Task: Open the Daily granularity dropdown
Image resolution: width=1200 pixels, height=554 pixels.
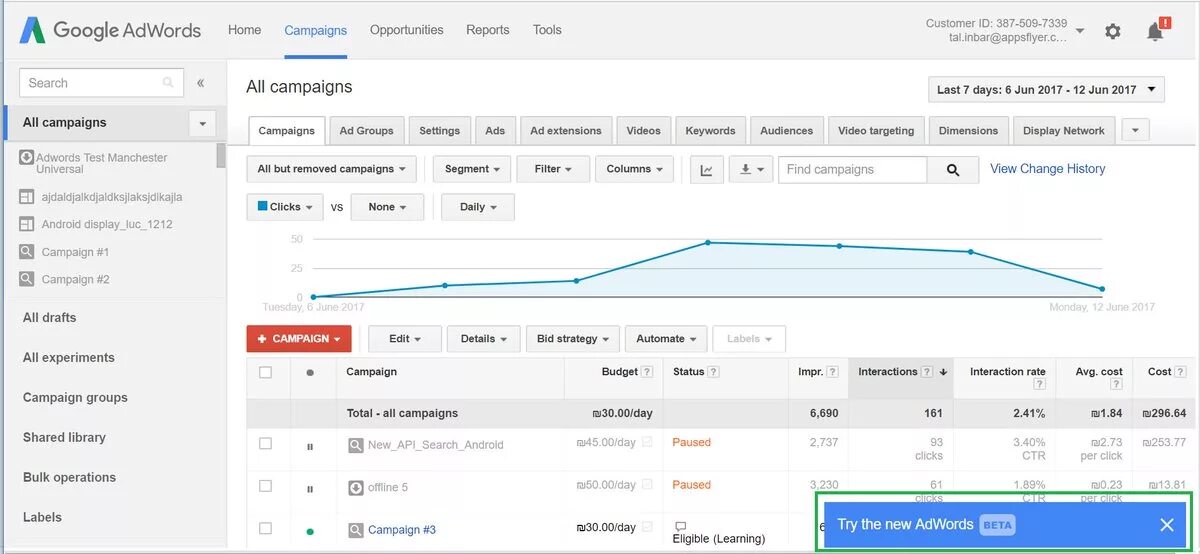Action: point(478,207)
